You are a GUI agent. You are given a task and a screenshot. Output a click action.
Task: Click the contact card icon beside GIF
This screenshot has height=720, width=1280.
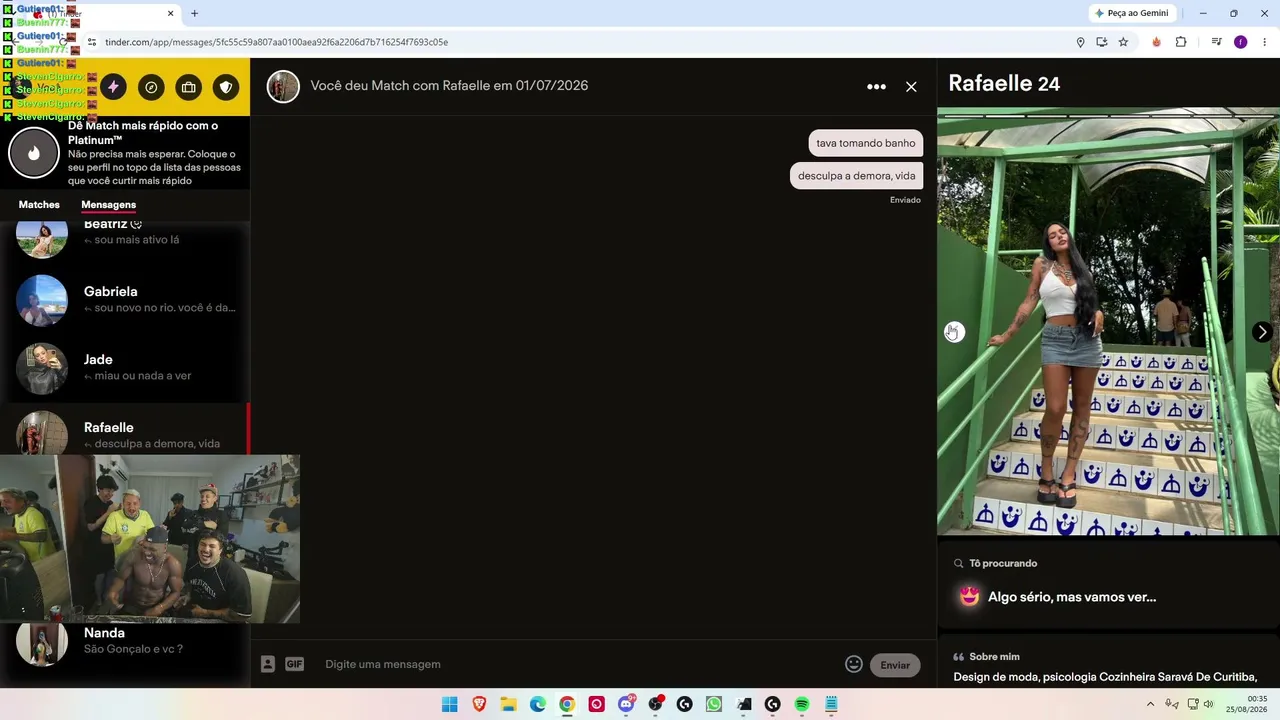[268, 664]
